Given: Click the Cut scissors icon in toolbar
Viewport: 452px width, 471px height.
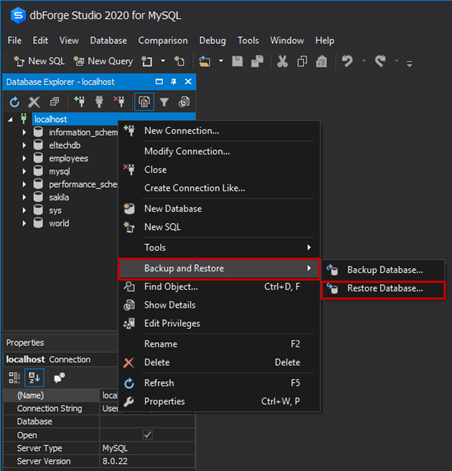Looking at the screenshot, I should 282,61.
